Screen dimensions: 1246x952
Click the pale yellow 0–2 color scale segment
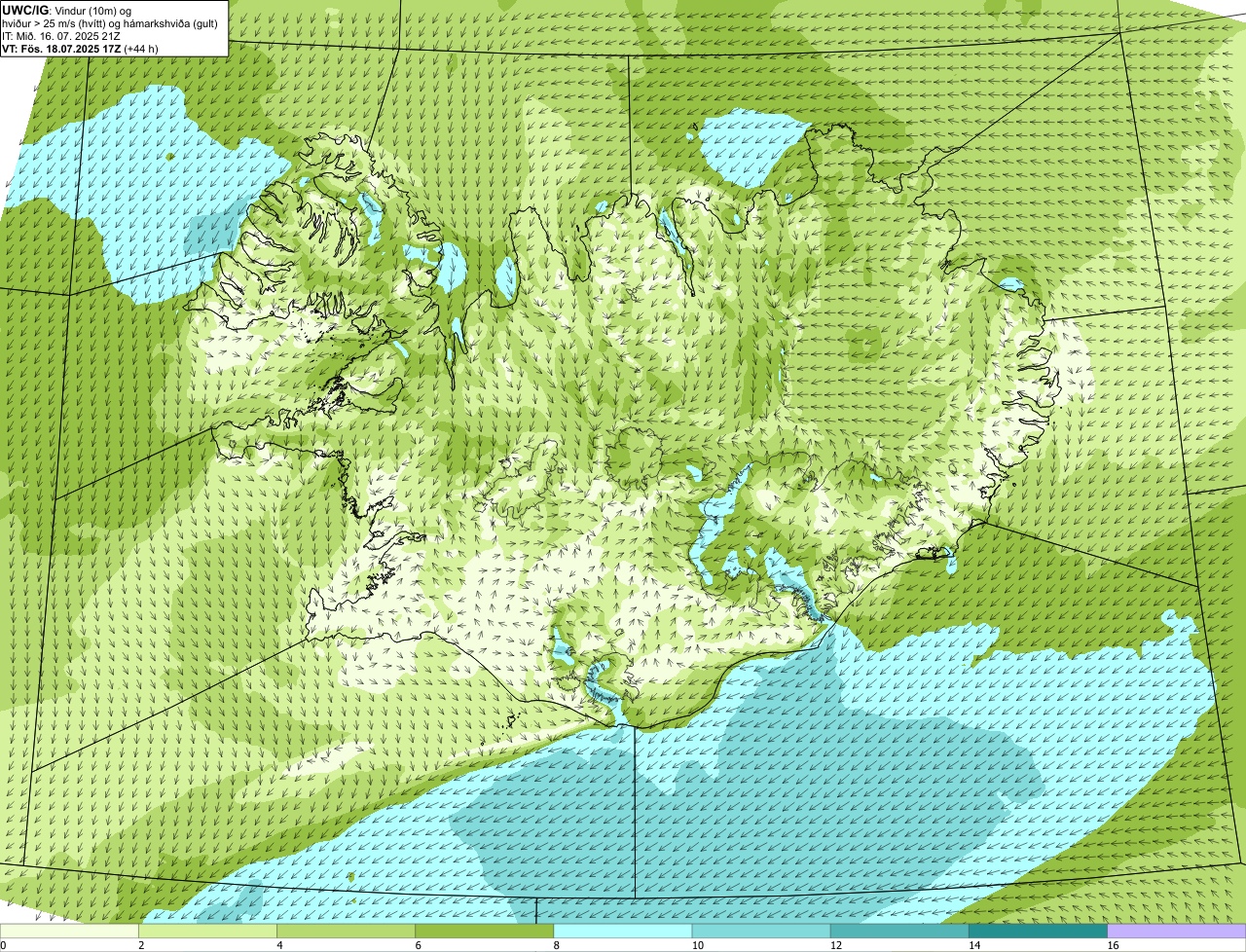coord(69,932)
